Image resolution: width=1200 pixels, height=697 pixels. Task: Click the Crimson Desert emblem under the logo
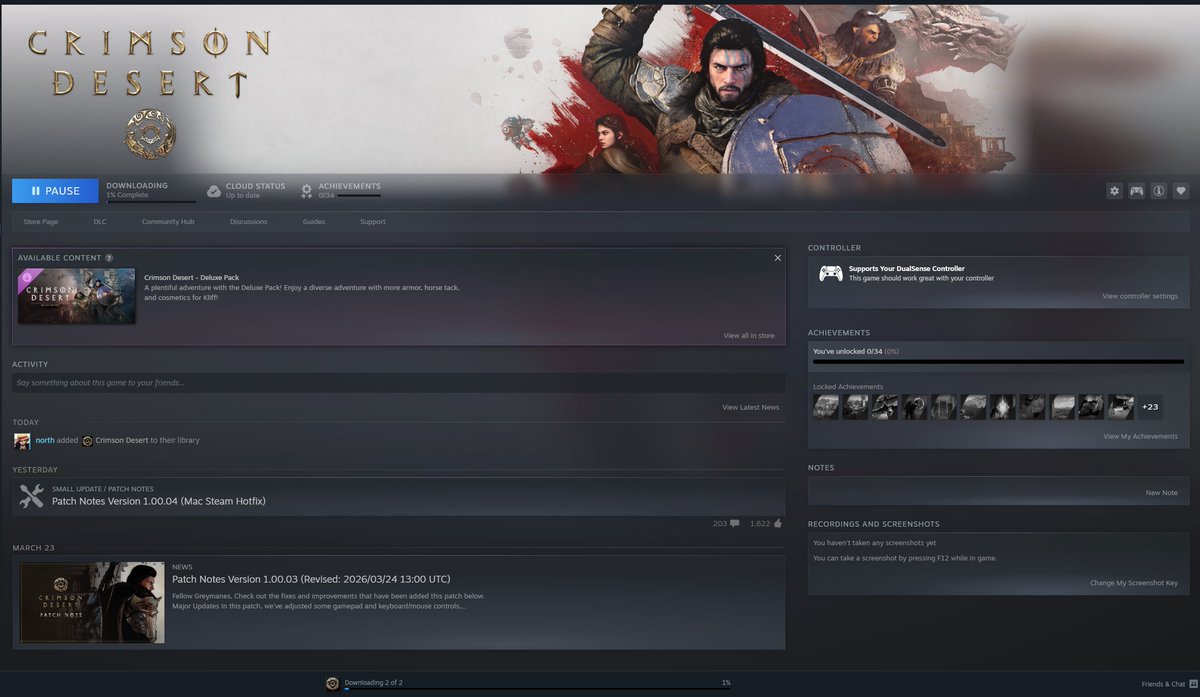pos(150,132)
